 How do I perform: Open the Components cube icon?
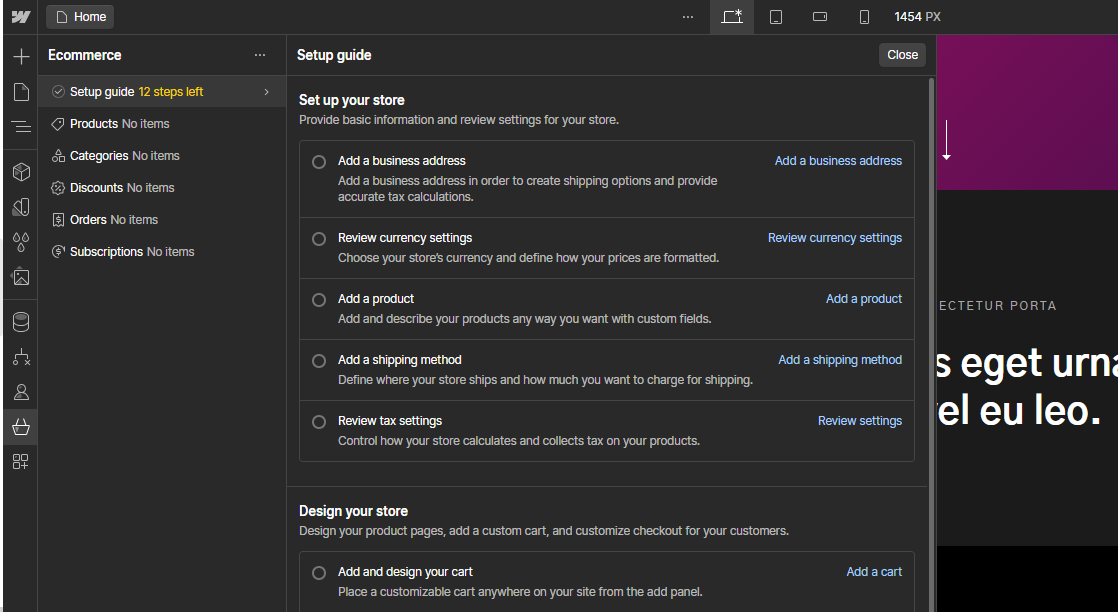[x=20, y=172]
